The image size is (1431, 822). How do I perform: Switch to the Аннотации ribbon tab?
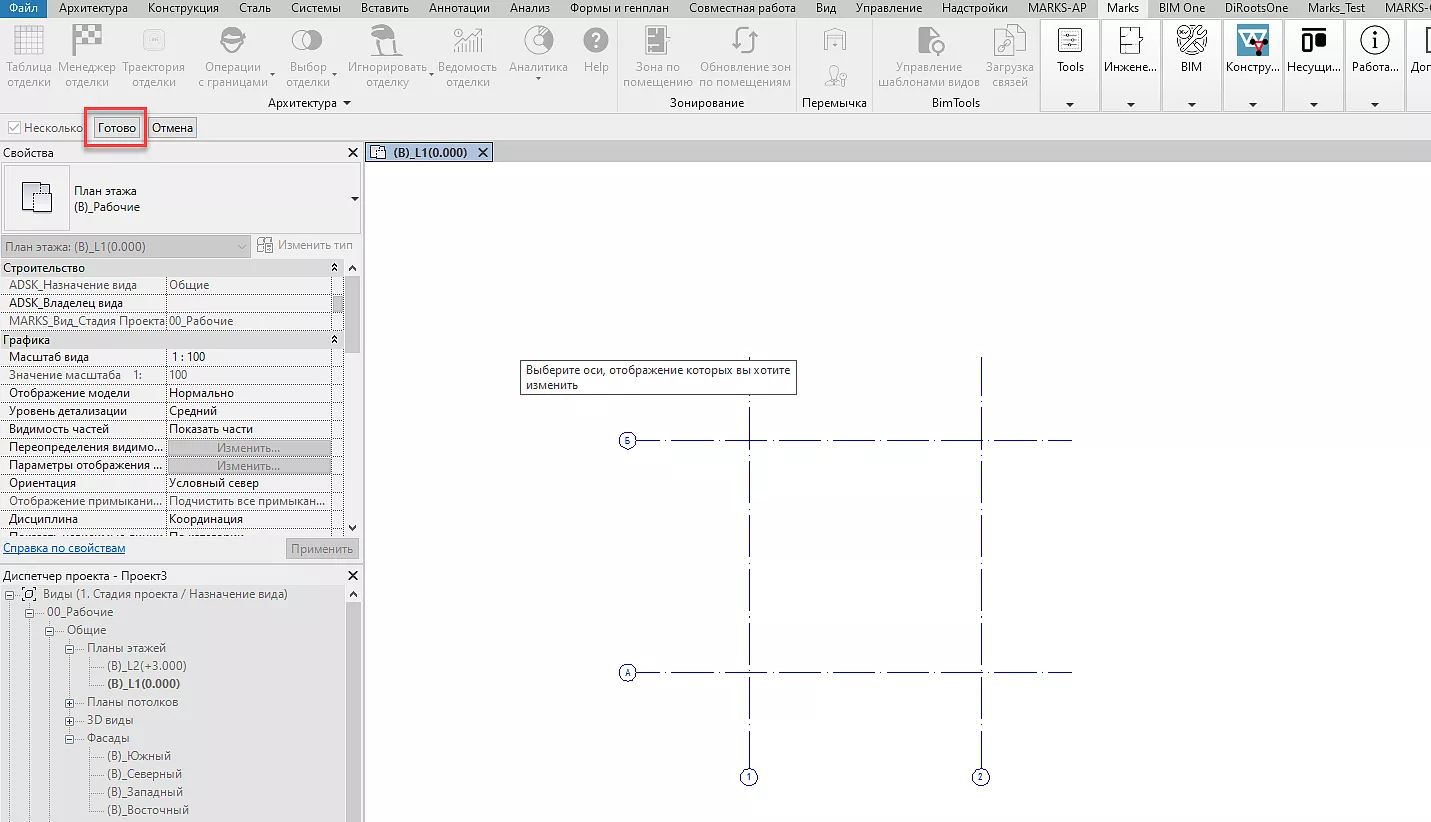click(x=459, y=8)
